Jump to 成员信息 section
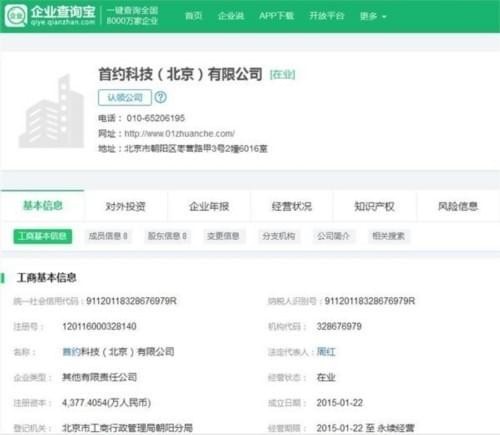This screenshot has height=435, width=500. click(x=108, y=236)
